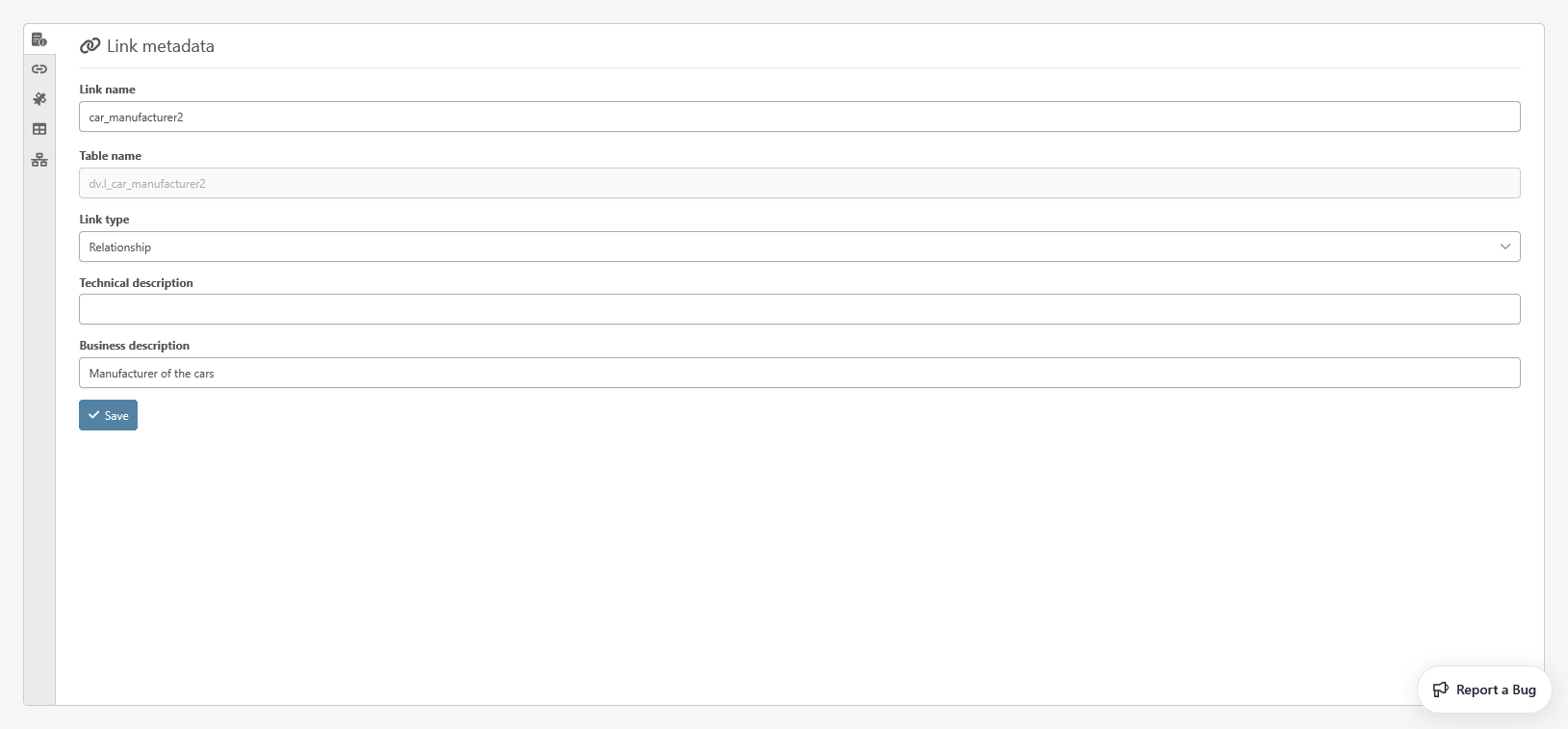Screen dimensions: 1568x729
Task: Click into the Business description field
Action: tap(799, 373)
